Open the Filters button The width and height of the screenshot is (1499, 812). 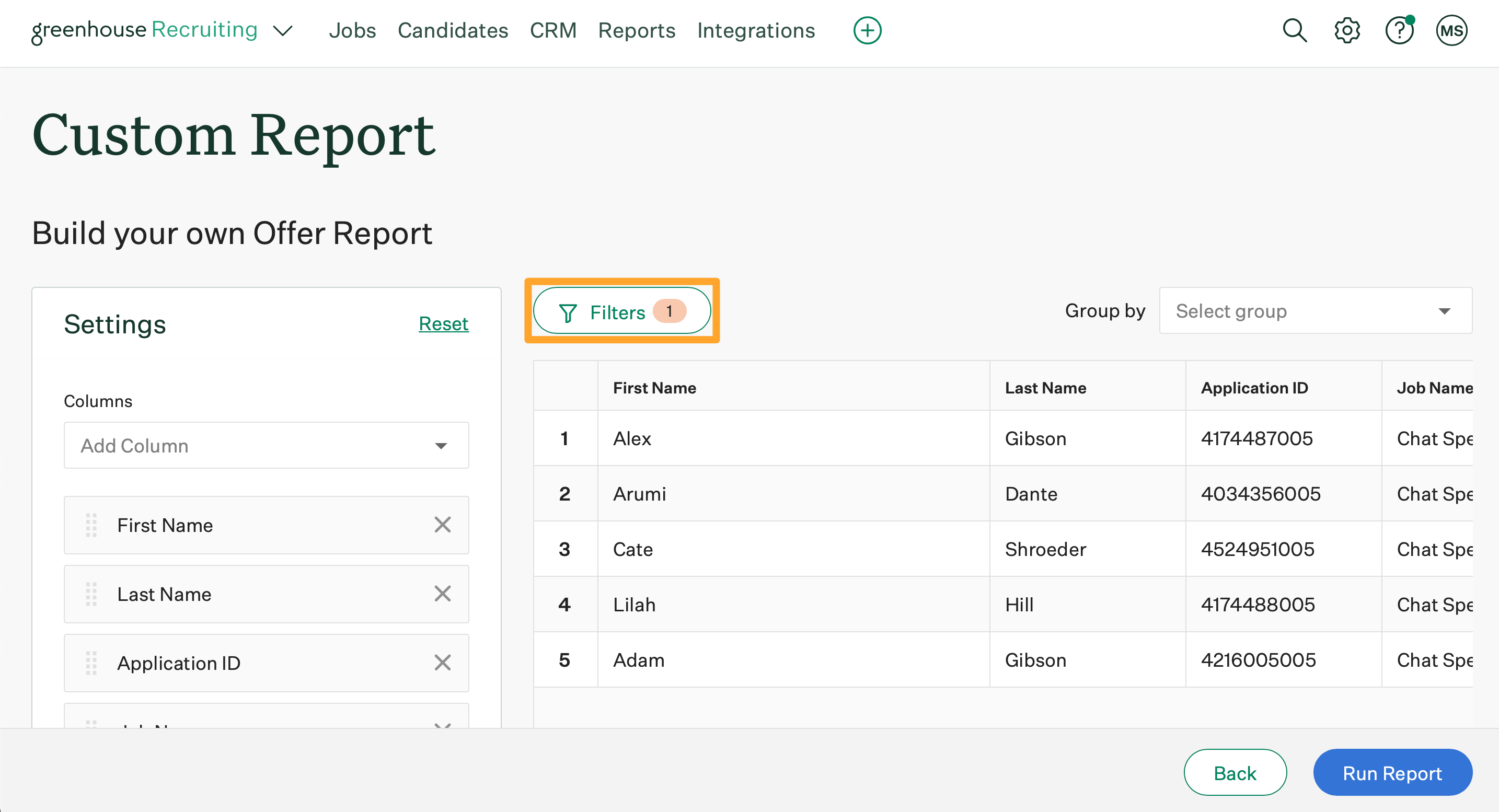point(622,311)
